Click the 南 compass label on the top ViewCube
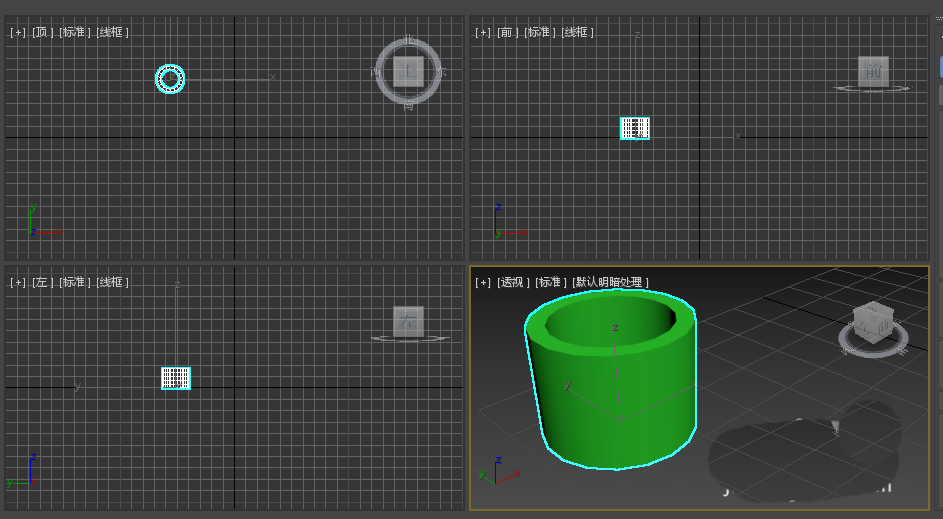The height and width of the screenshot is (519, 943). click(x=408, y=103)
